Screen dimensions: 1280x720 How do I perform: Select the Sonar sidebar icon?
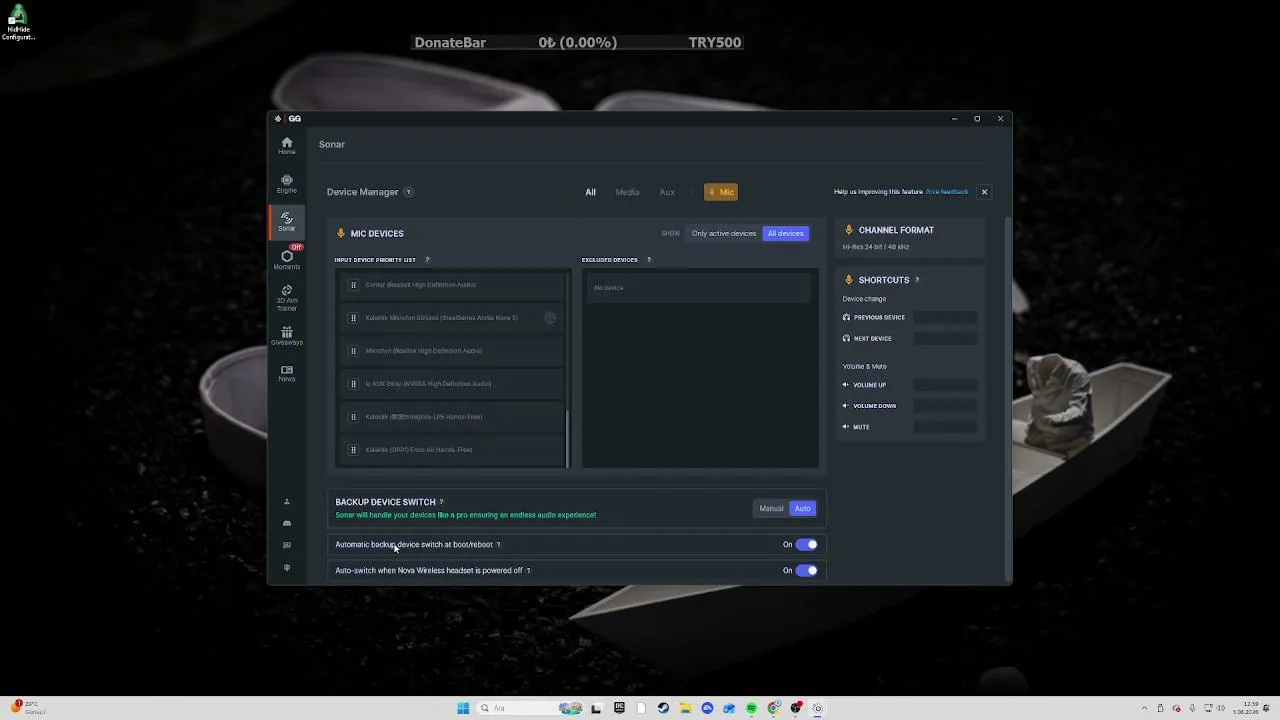point(287,222)
